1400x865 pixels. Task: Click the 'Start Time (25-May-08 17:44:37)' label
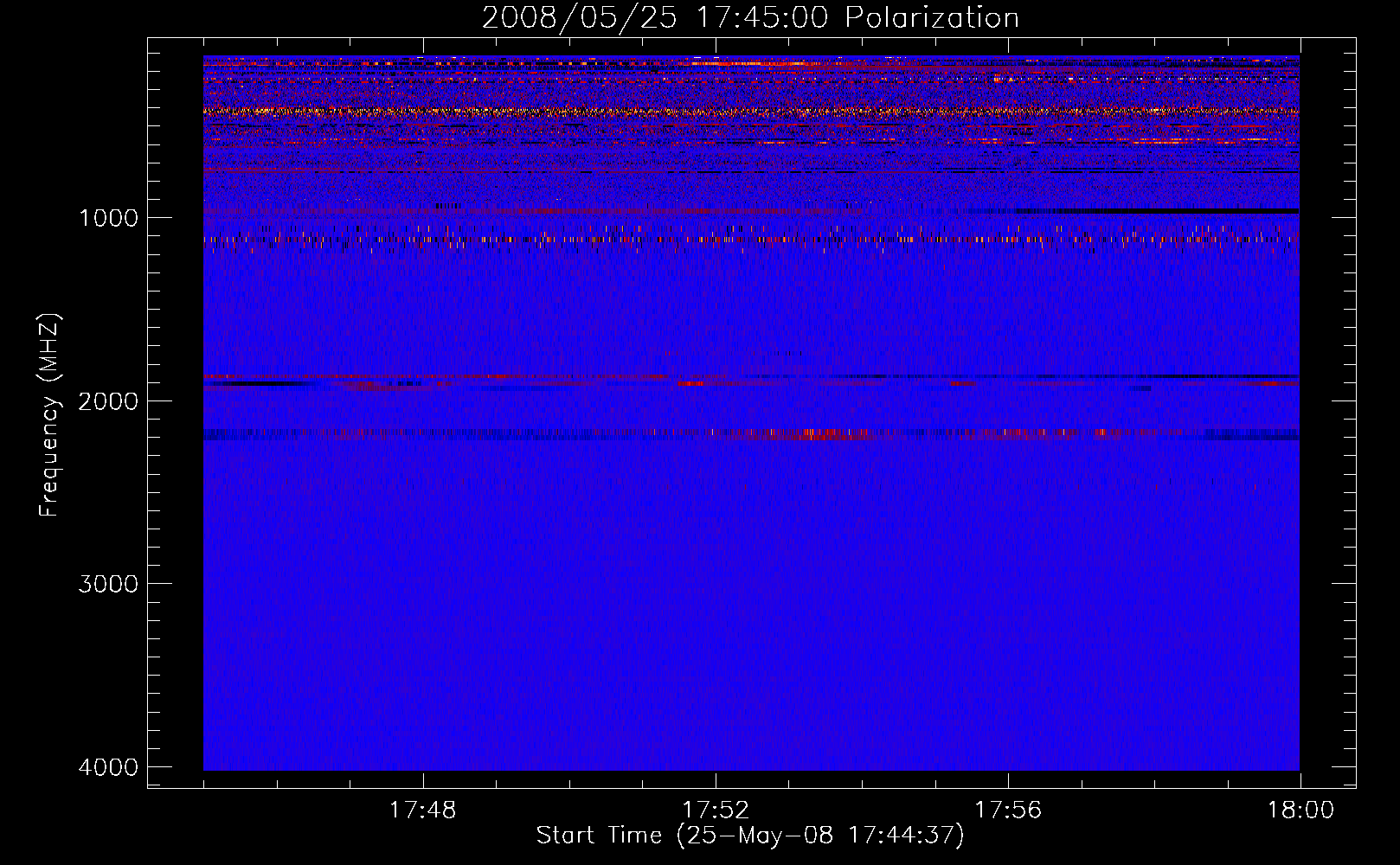[749, 836]
